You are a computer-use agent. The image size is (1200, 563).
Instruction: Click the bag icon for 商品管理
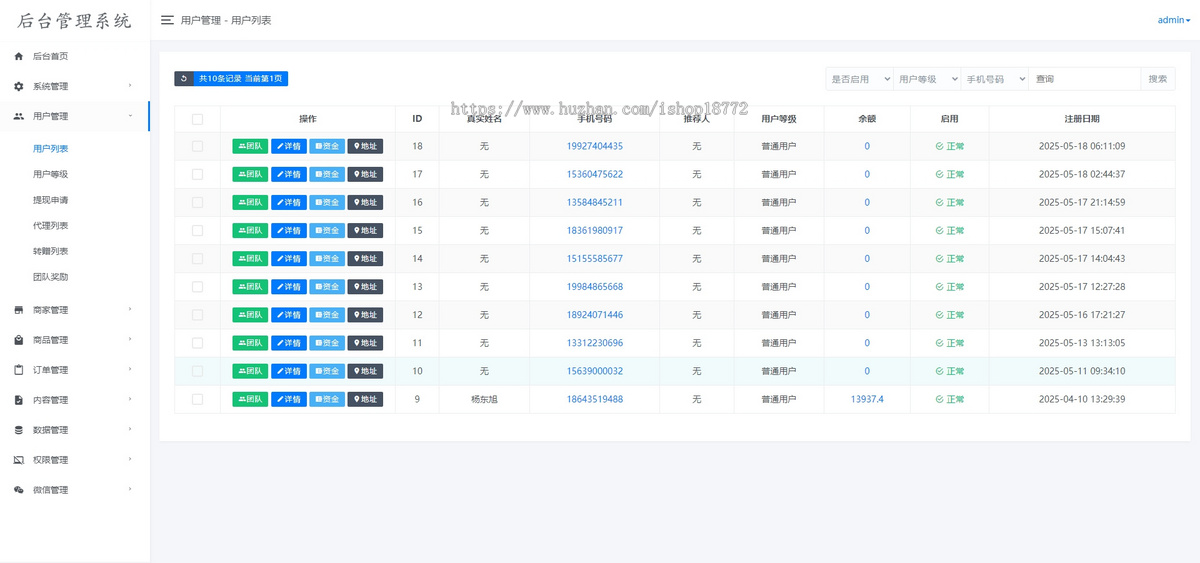[18, 340]
